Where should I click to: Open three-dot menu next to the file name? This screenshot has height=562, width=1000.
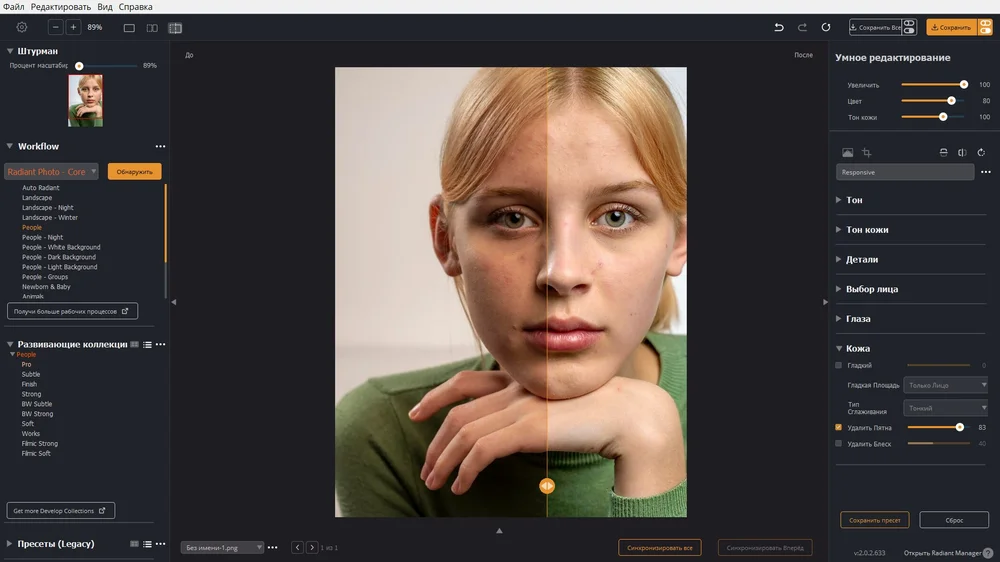coord(272,547)
